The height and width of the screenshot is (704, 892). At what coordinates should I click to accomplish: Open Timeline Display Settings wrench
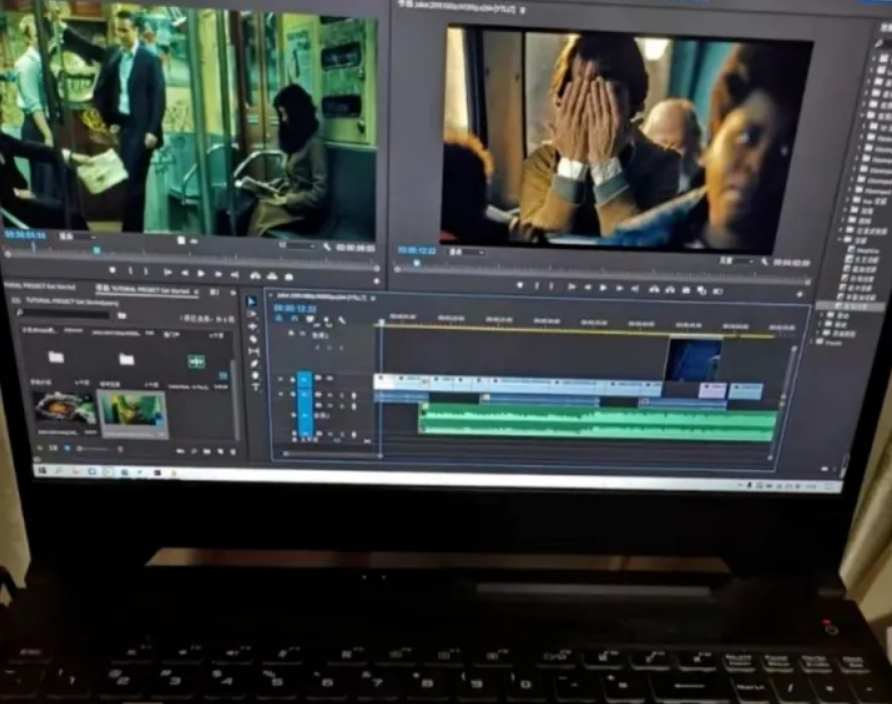click(342, 321)
